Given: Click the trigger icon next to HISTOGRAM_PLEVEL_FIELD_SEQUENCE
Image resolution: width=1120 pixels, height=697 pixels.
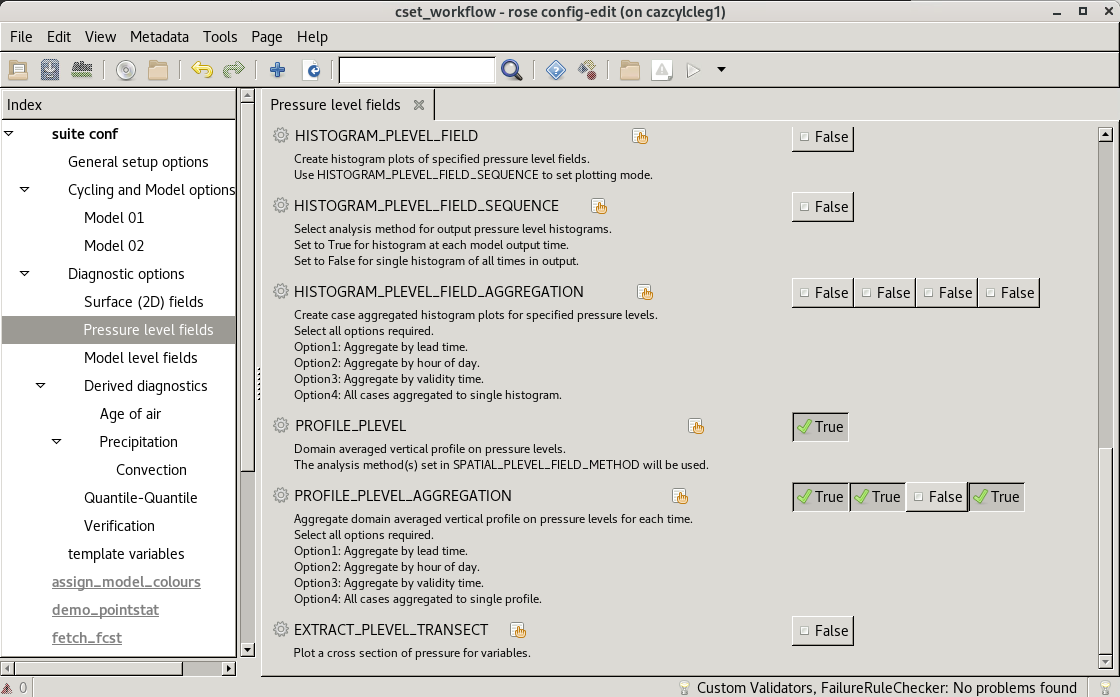Looking at the screenshot, I should pos(599,206).
